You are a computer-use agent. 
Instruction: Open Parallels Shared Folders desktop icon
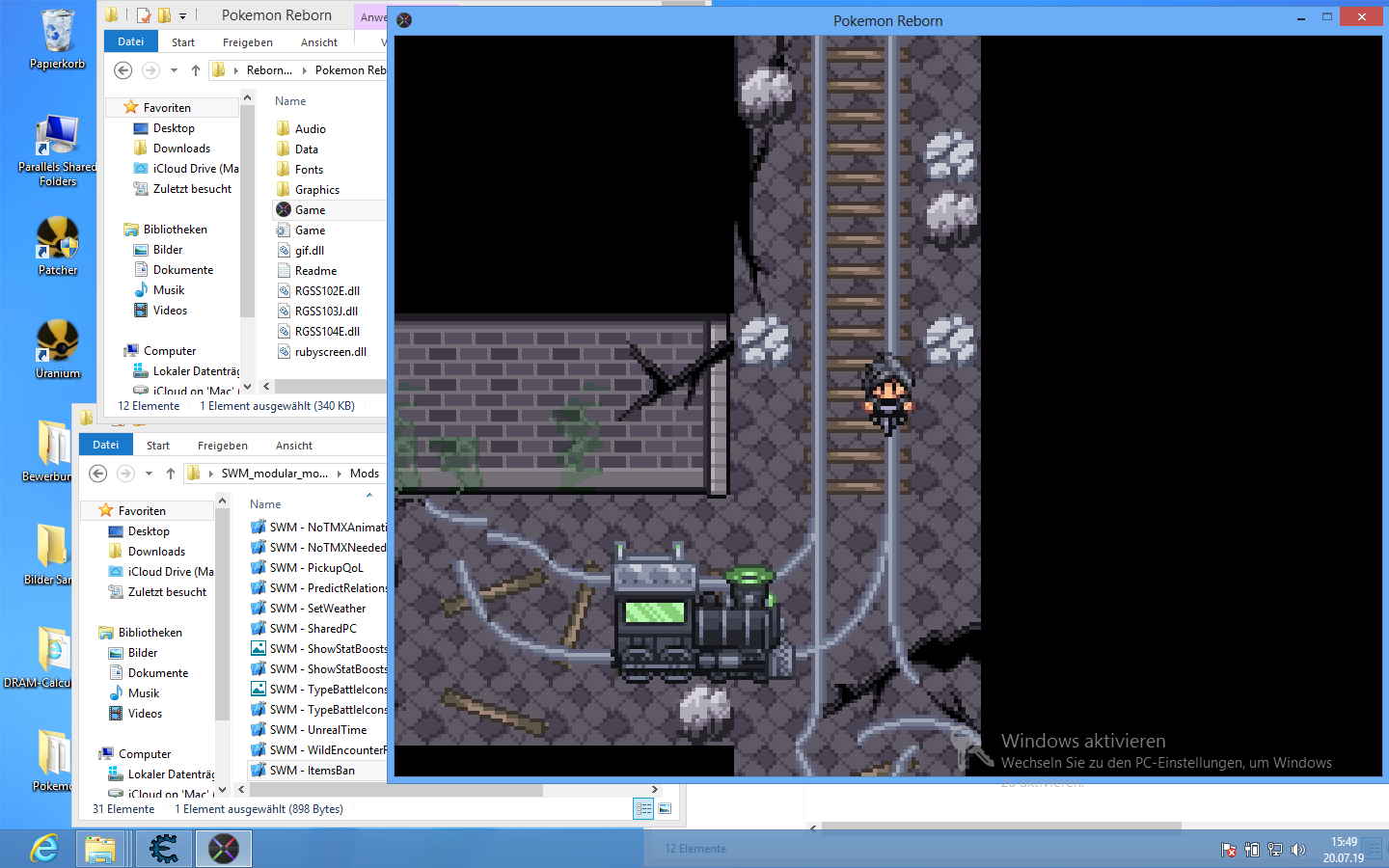[x=57, y=140]
